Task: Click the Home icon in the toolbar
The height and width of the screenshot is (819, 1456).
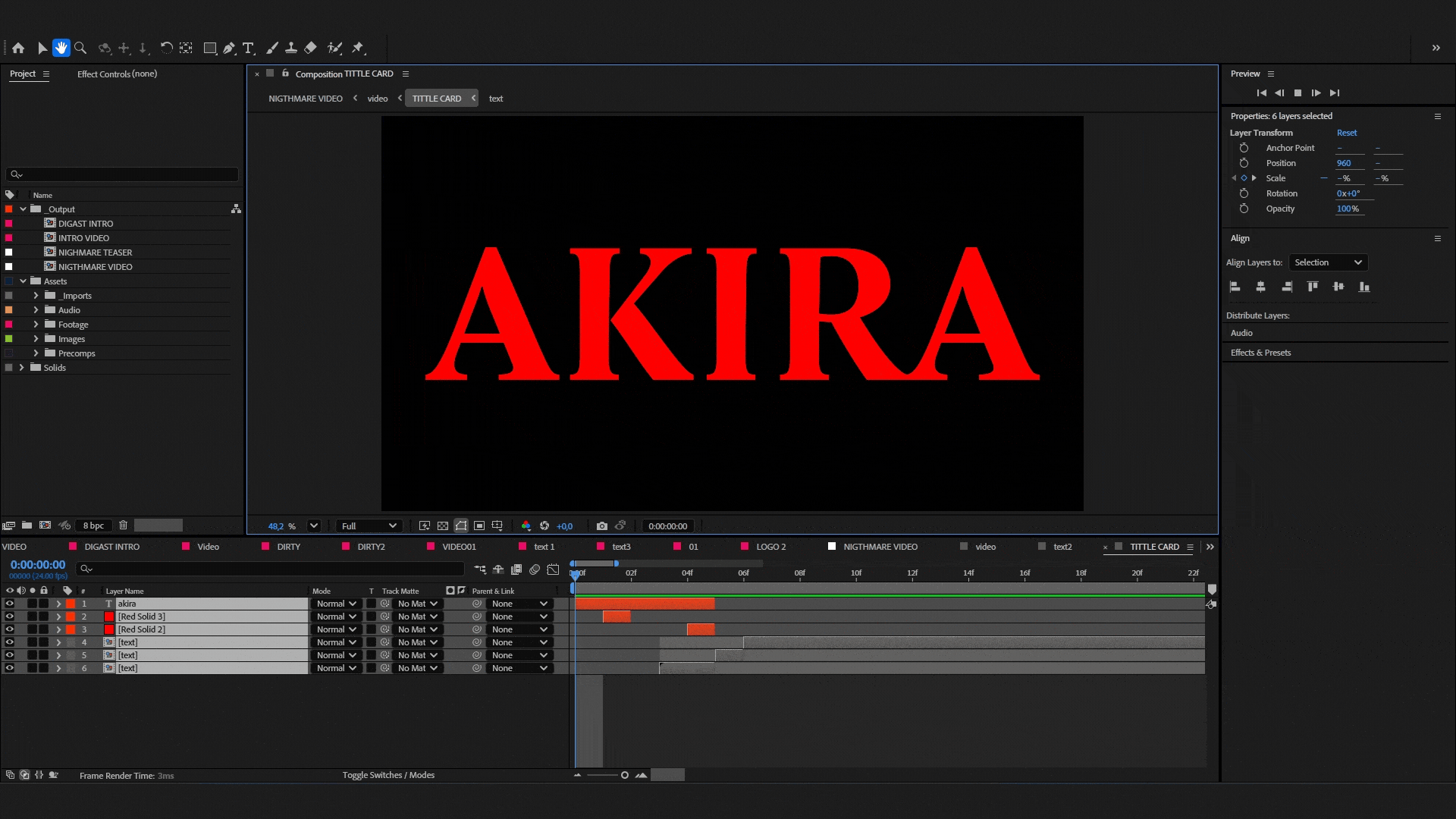Action: [x=18, y=48]
